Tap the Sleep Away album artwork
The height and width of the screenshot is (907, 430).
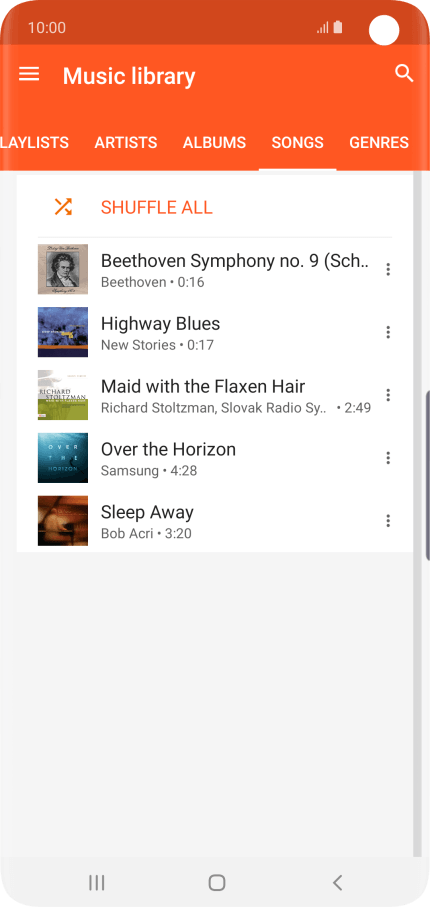[x=63, y=521]
